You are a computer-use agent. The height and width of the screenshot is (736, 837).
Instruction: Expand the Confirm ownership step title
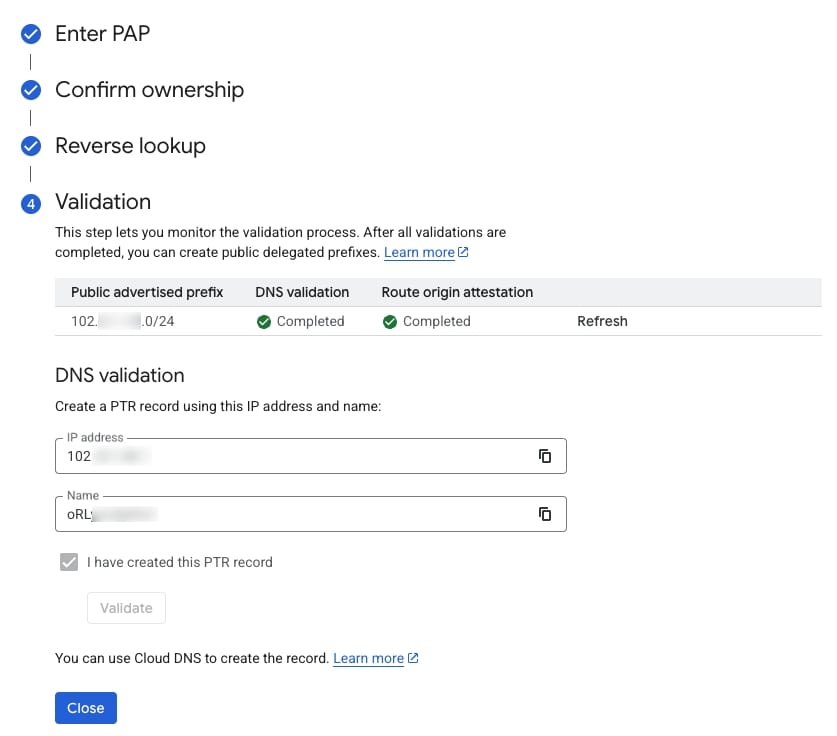[149, 90]
